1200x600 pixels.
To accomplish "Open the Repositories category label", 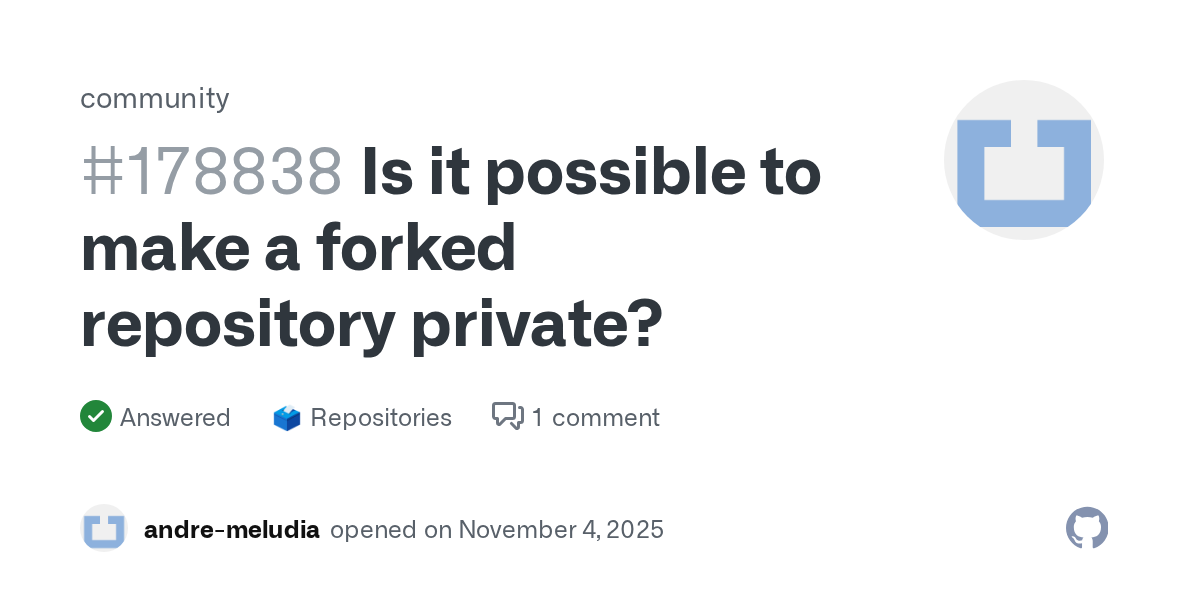I will (381, 417).
